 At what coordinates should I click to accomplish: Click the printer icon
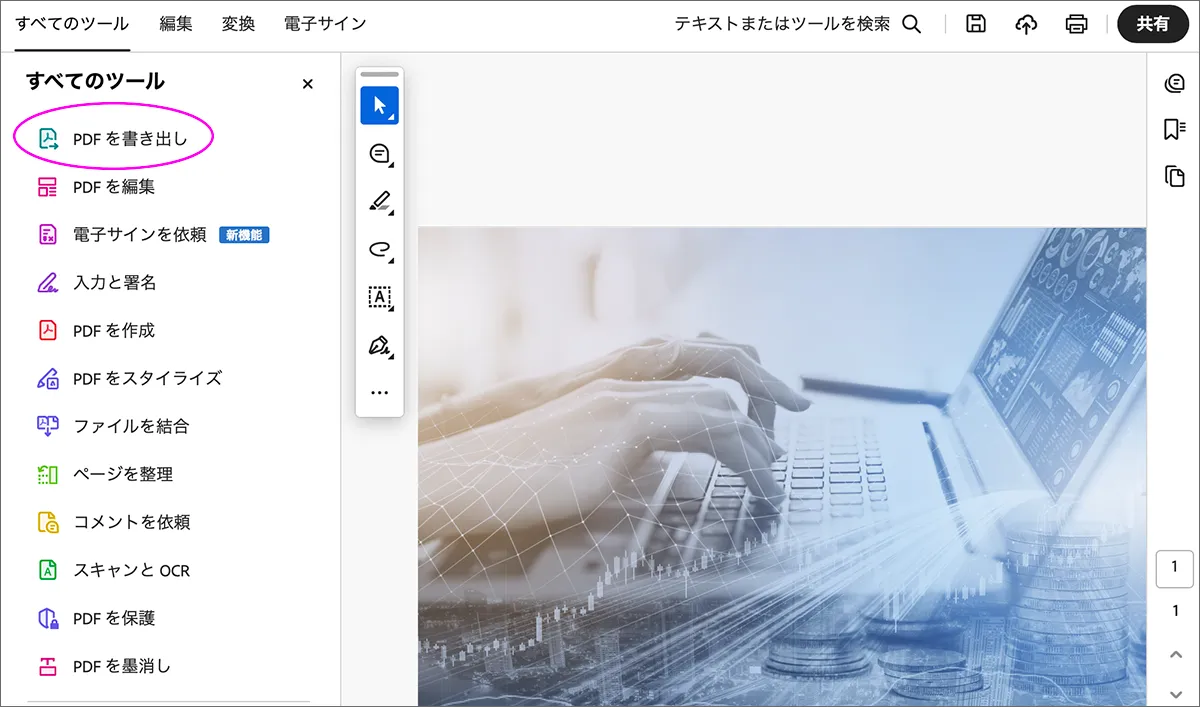[x=1076, y=24]
